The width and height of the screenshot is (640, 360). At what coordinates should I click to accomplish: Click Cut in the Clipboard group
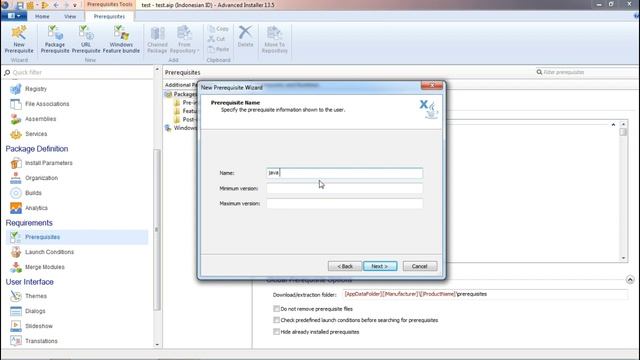pyautogui.click(x=216, y=39)
